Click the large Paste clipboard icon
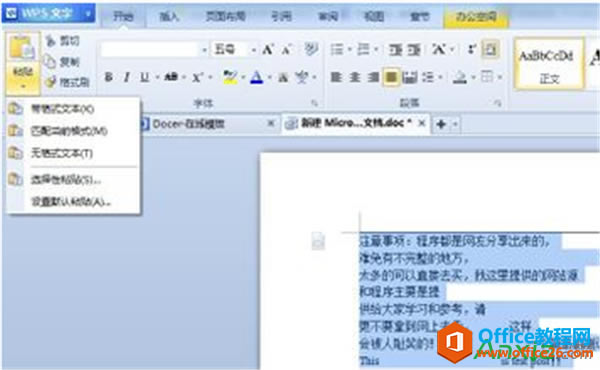 pos(22,47)
